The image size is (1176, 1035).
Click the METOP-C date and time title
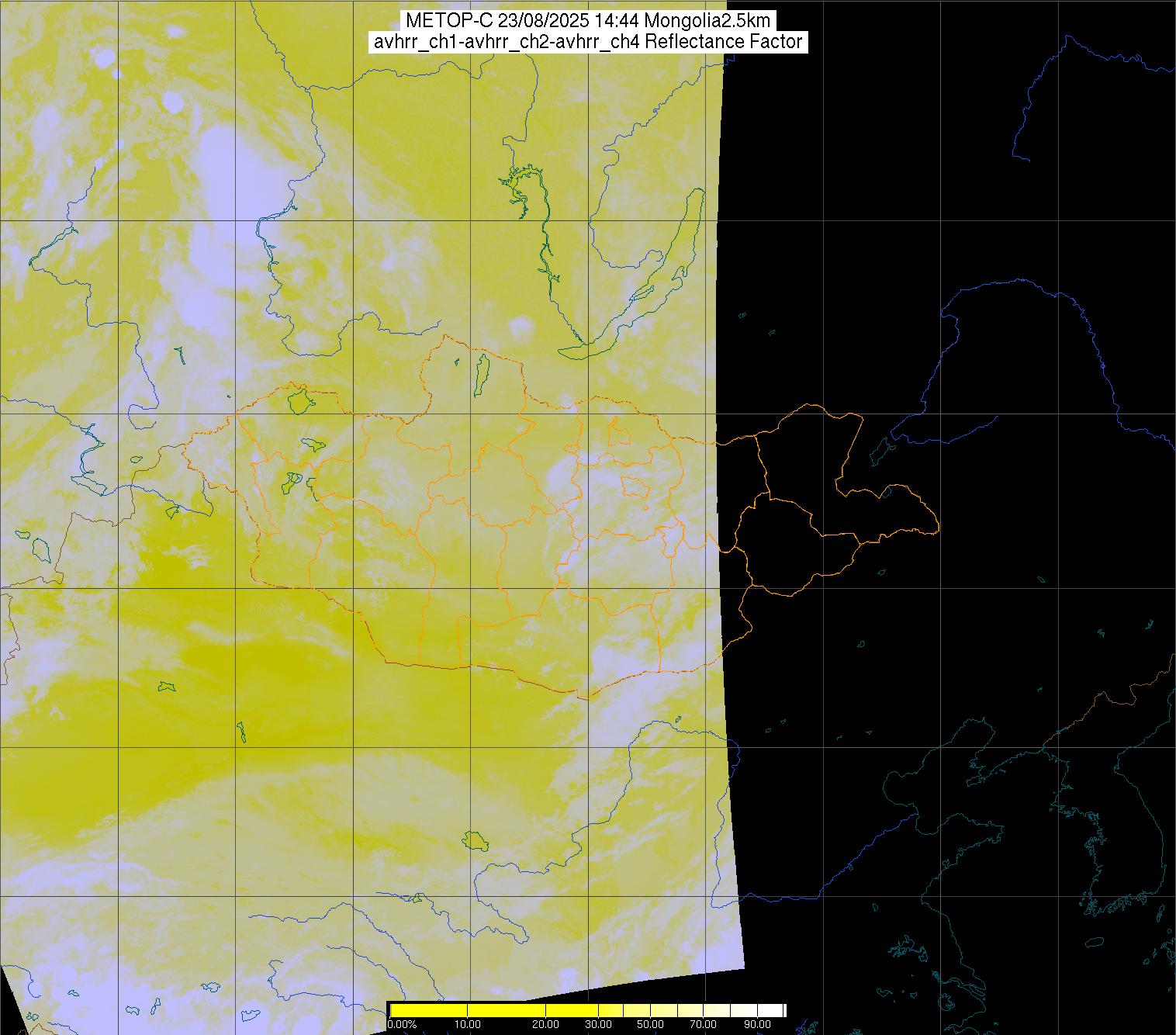tap(587, 20)
